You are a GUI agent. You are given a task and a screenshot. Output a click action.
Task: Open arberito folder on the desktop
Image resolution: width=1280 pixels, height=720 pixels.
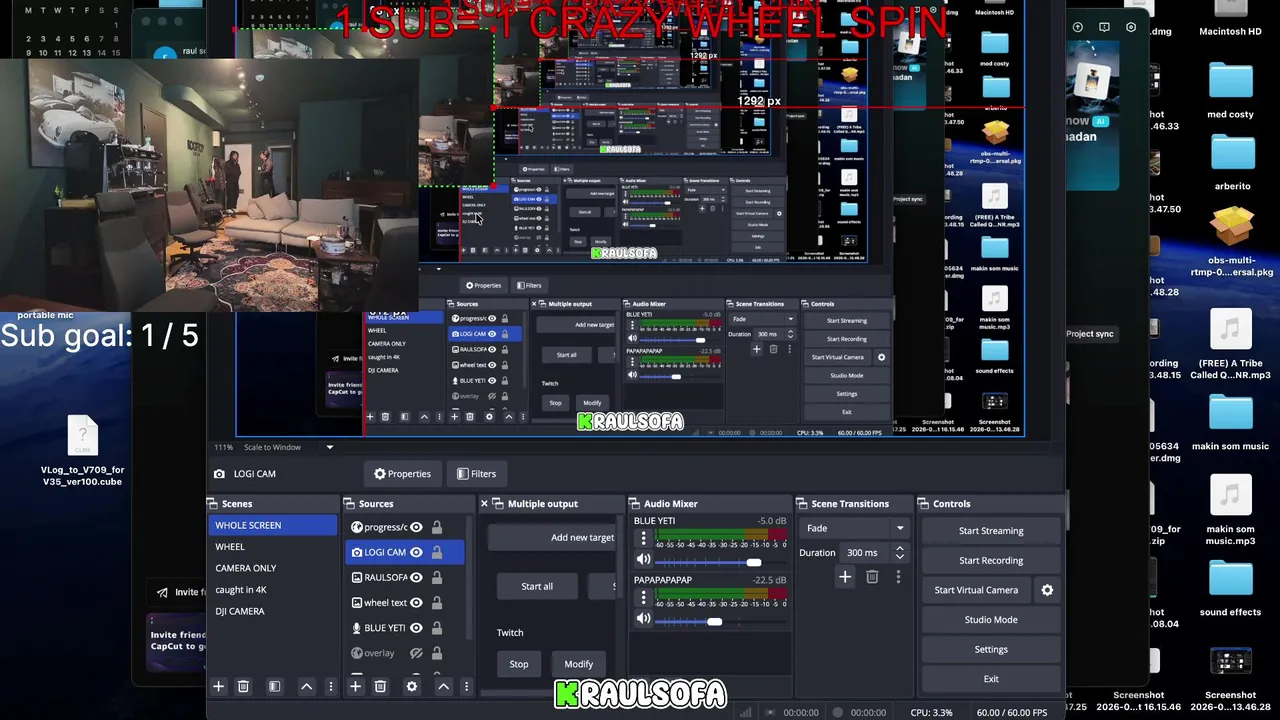[x=1232, y=164]
